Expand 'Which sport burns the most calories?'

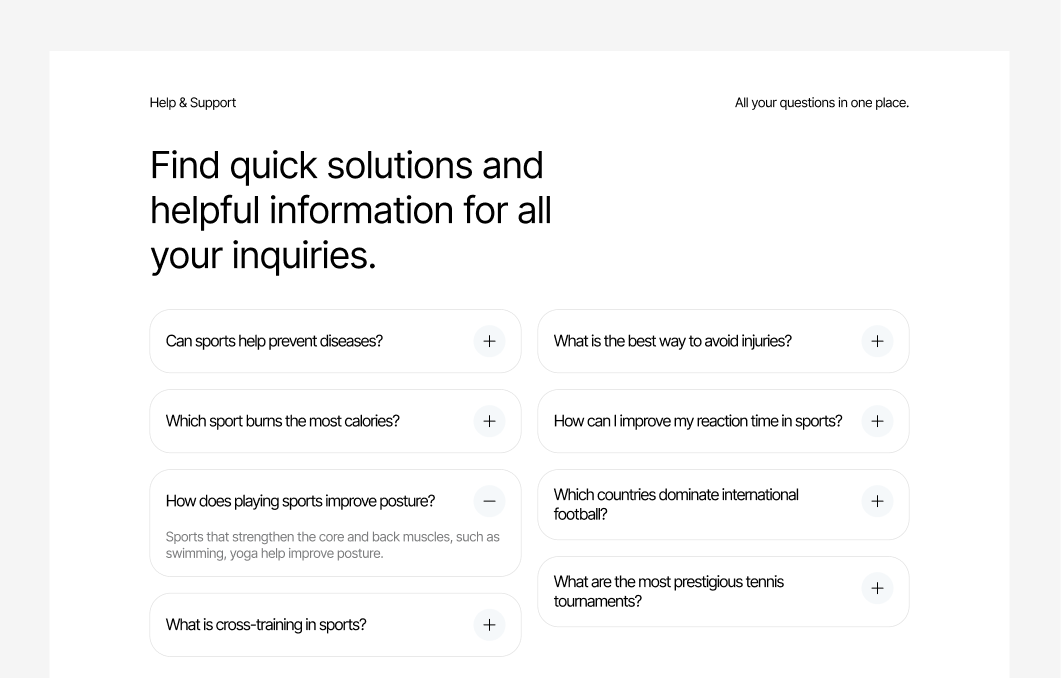click(x=489, y=421)
